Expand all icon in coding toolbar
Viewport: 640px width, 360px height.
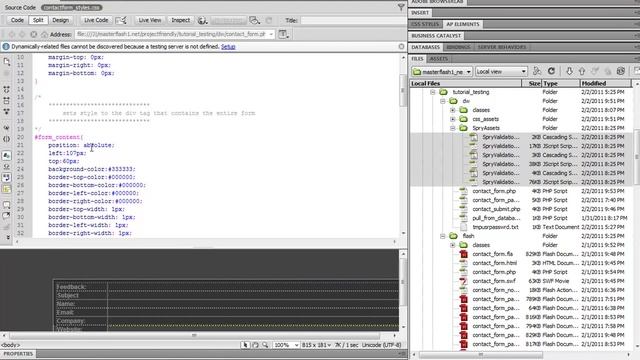coord(7,111)
